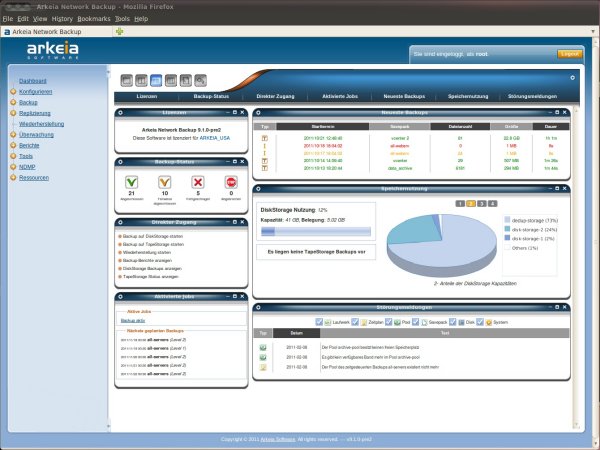Click type icon of data_archive backup row

click(x=264, y=168)
